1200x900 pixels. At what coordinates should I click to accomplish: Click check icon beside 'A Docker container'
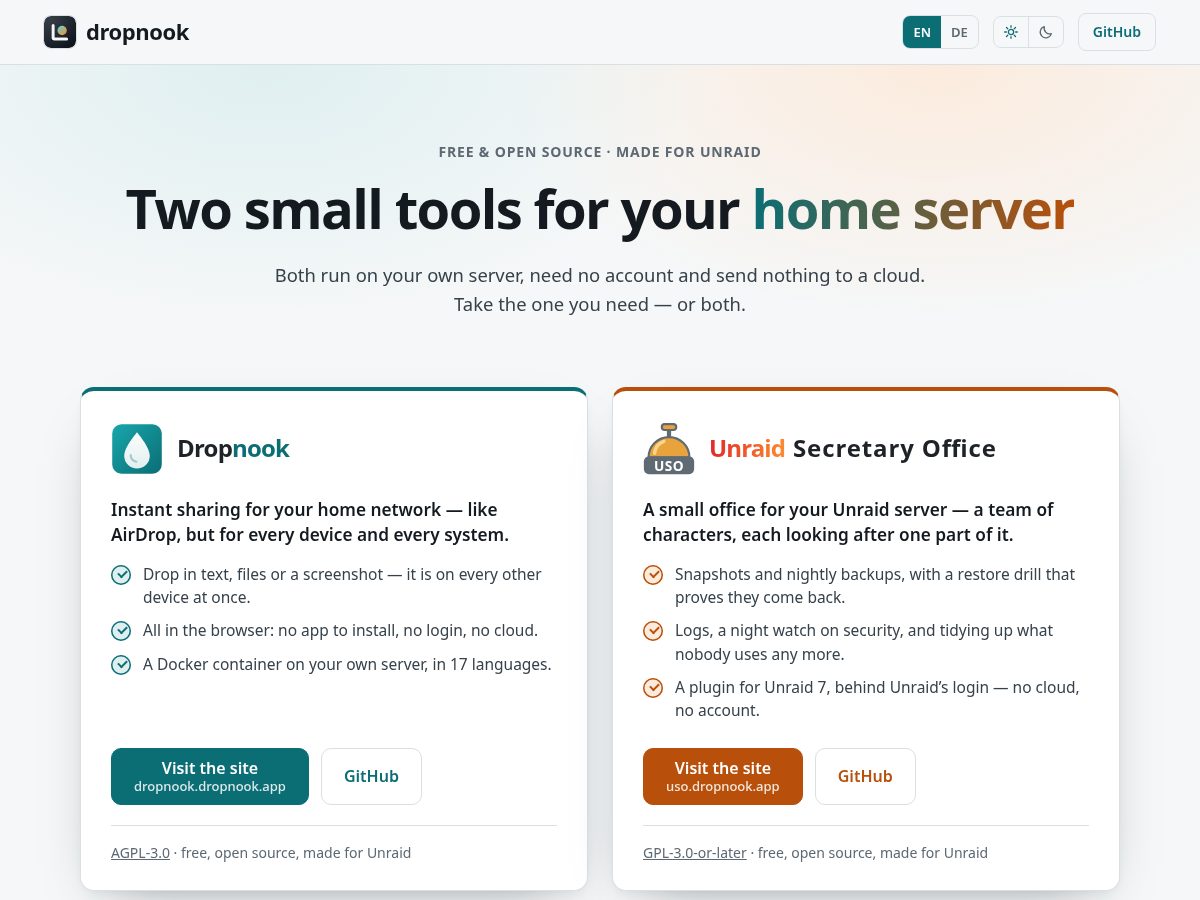[121, 665]
